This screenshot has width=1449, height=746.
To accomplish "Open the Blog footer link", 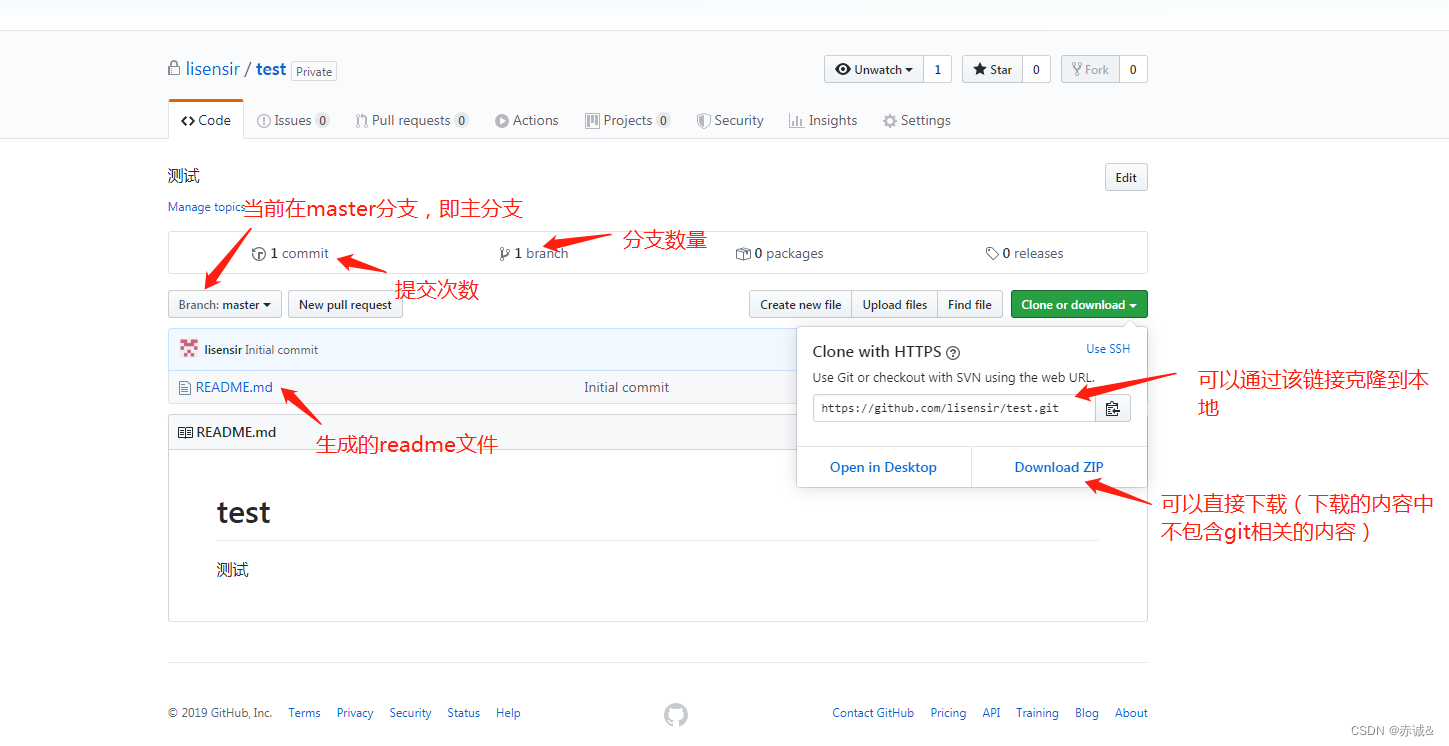I will 1087,713.
